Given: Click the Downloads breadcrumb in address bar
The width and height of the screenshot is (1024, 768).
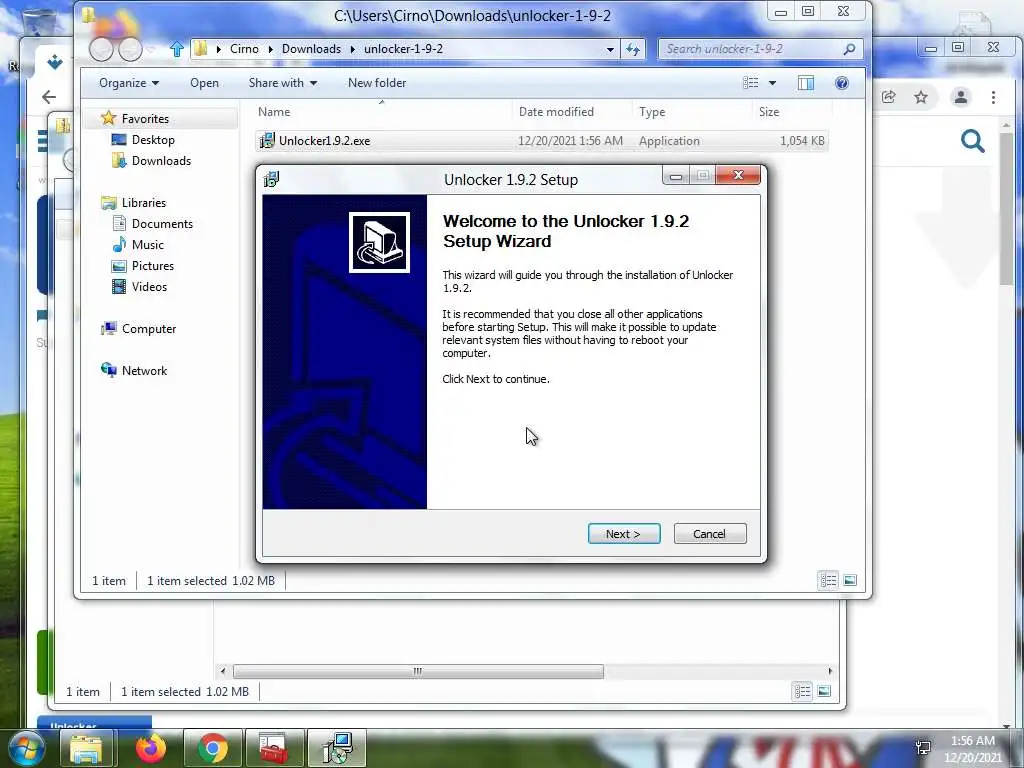Looking at the screenshot, I should coord(312,49).
